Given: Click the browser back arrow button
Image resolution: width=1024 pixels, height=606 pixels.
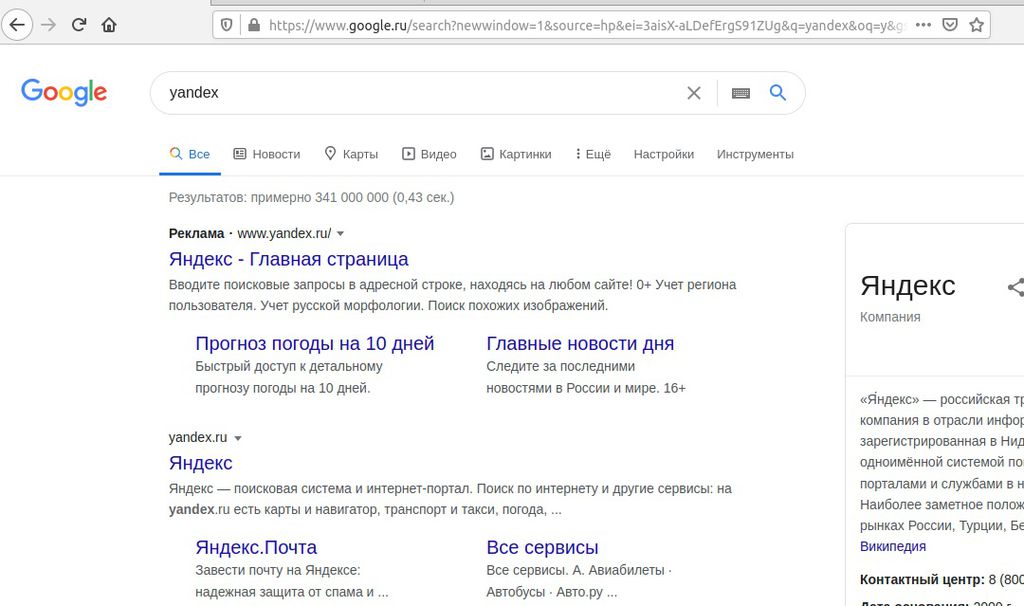Looking at the screenshot, I should coord(18,24).
